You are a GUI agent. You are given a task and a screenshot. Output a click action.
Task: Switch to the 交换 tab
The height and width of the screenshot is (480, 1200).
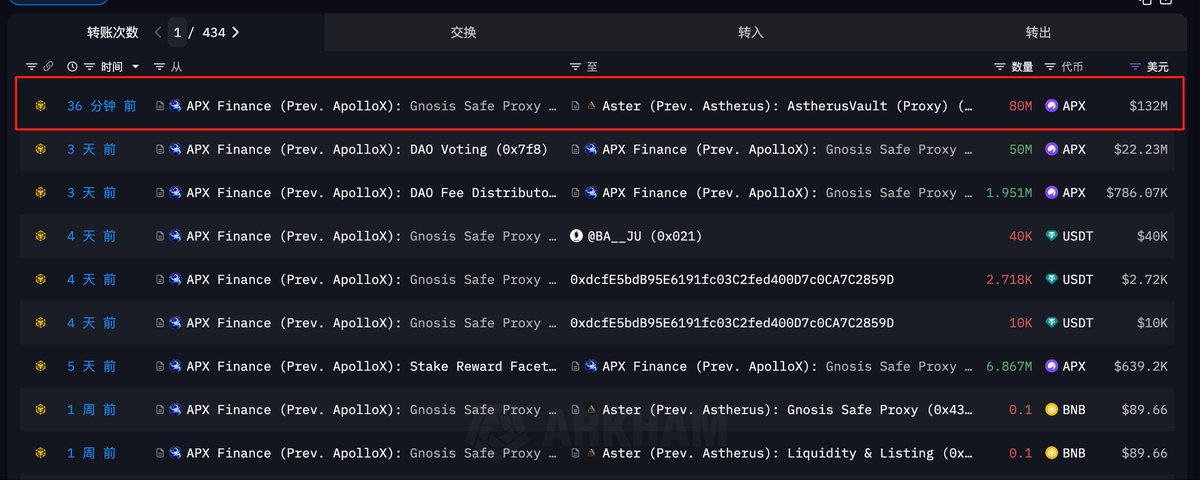pyautogui.click(x=463, y=33)
